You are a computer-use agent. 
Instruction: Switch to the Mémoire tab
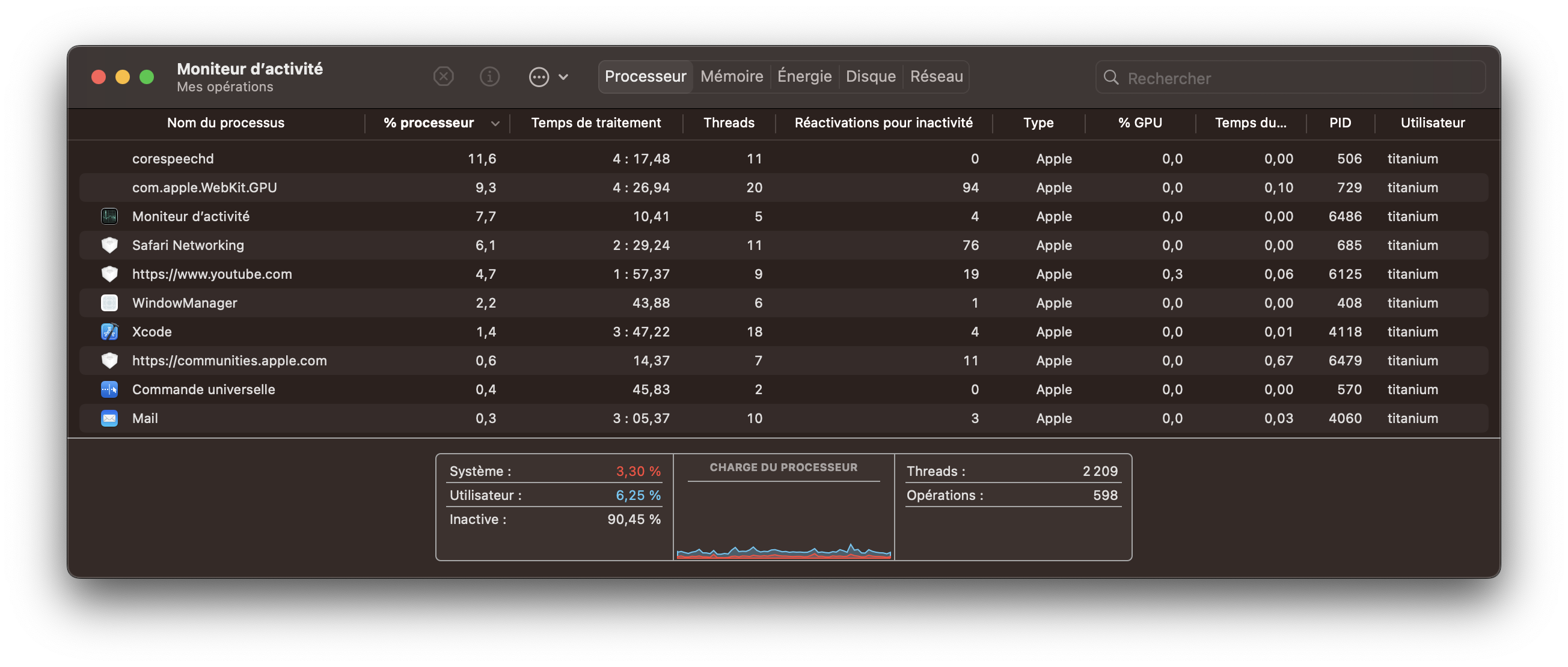click(x=731, y=77)
